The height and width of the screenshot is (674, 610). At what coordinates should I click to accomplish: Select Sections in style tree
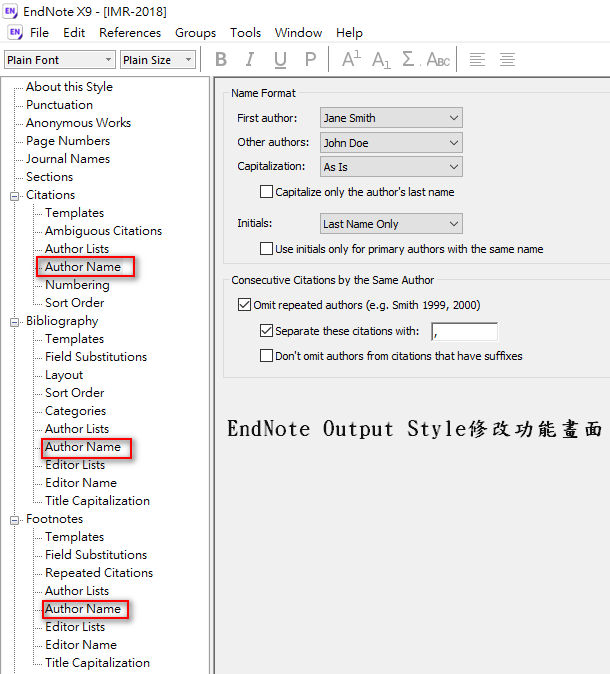[x=49, y=177]
